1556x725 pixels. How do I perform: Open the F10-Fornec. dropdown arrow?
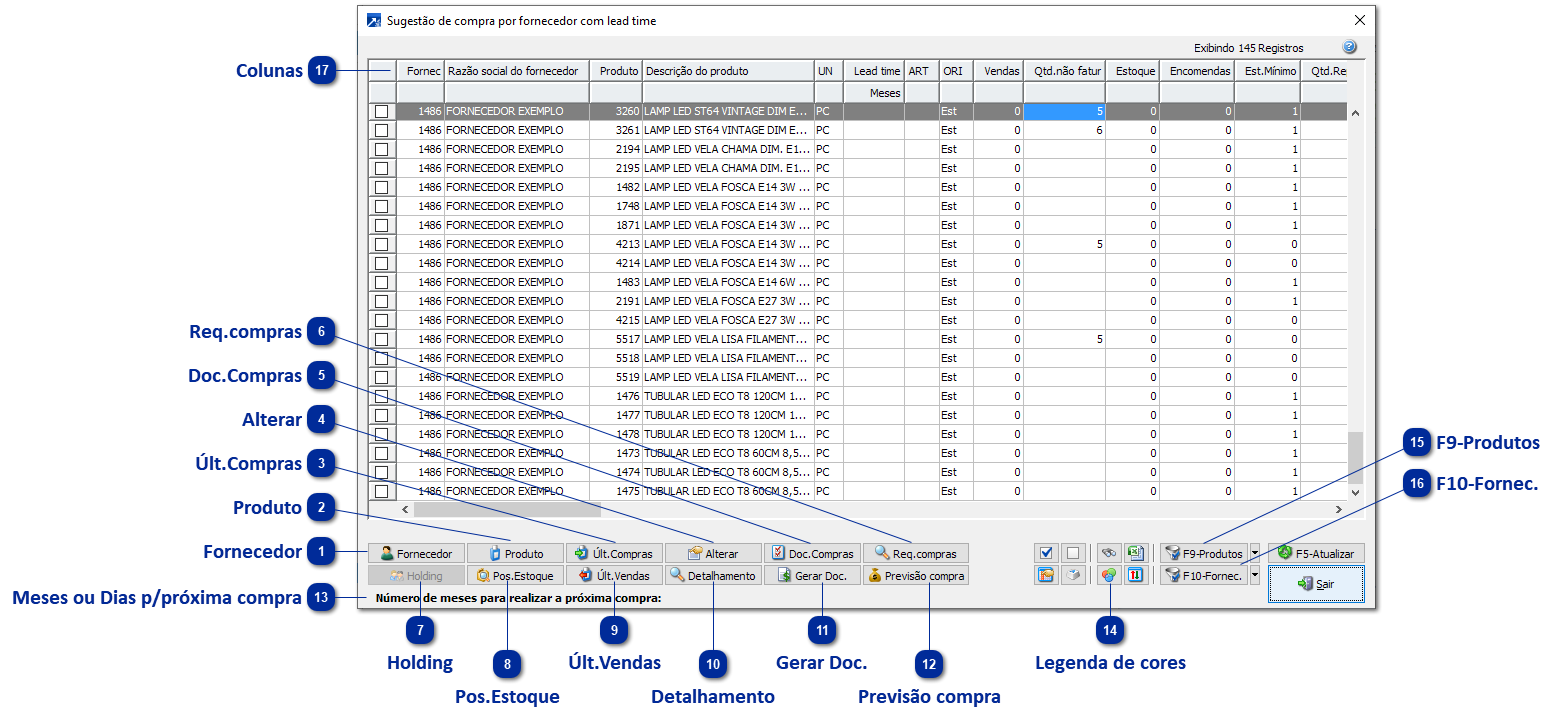[1255, 576]
